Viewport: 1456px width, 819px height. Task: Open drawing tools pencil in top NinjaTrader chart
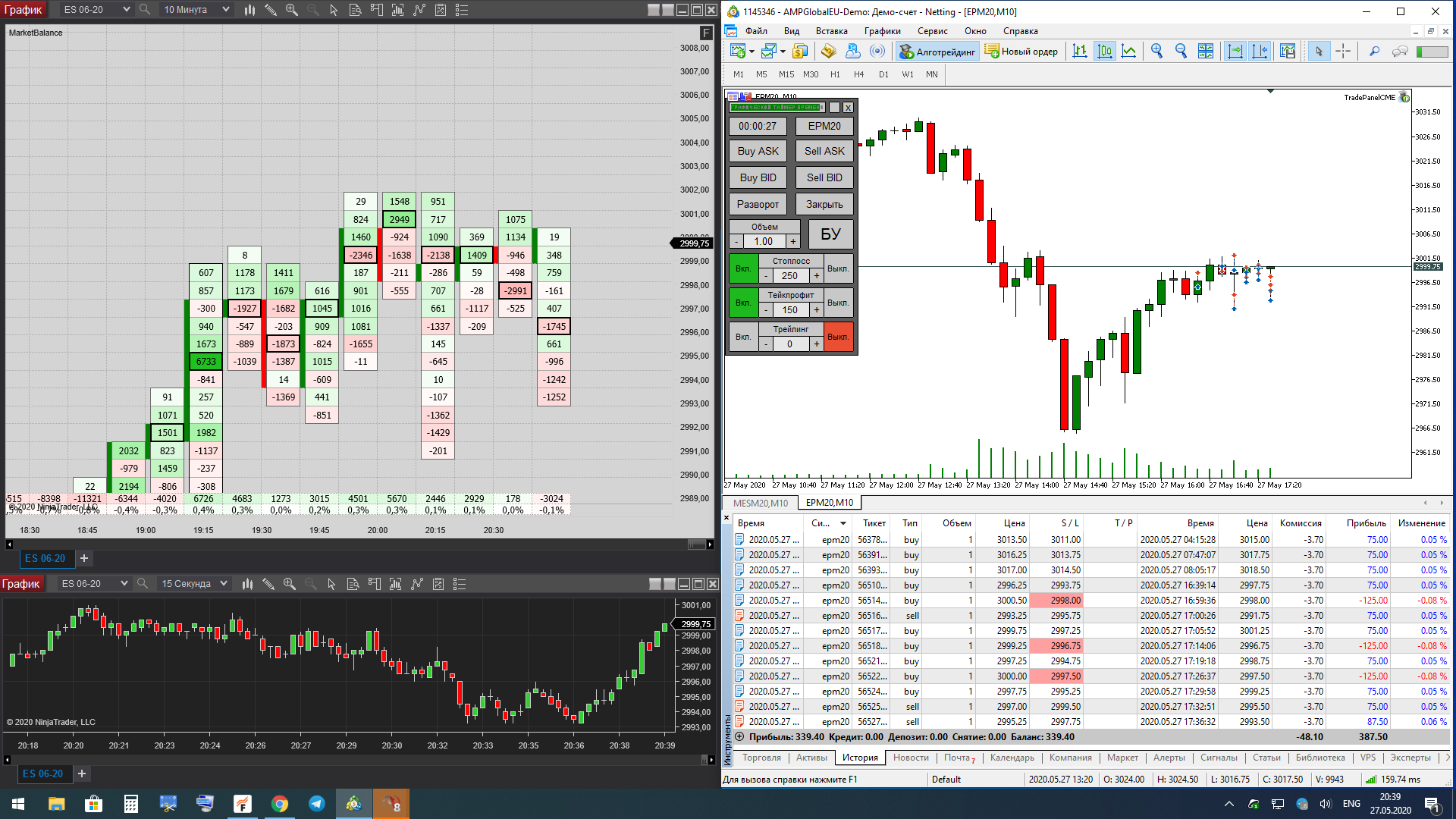271,10
